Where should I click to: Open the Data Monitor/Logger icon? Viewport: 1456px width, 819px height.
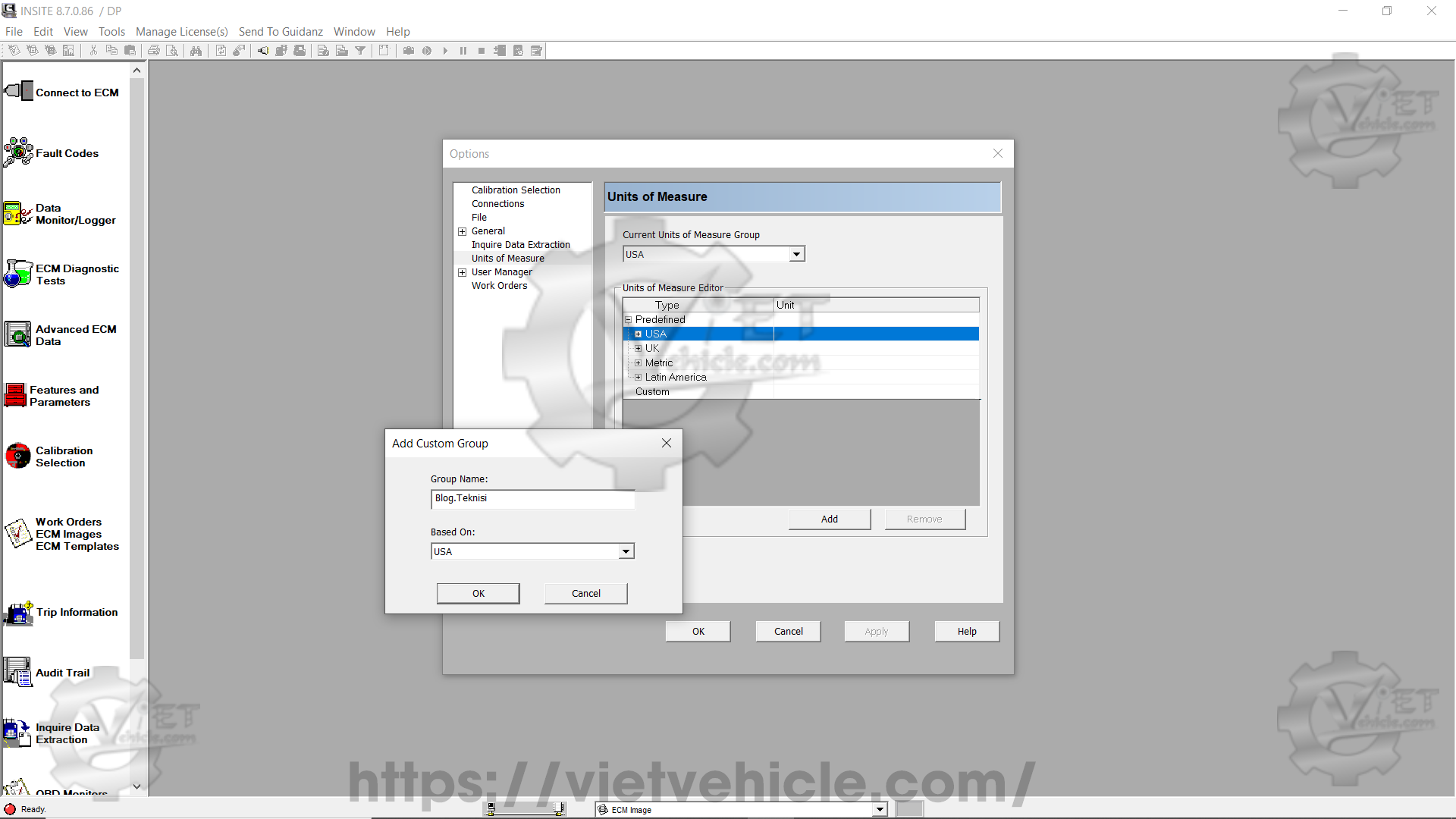[18, 214]
